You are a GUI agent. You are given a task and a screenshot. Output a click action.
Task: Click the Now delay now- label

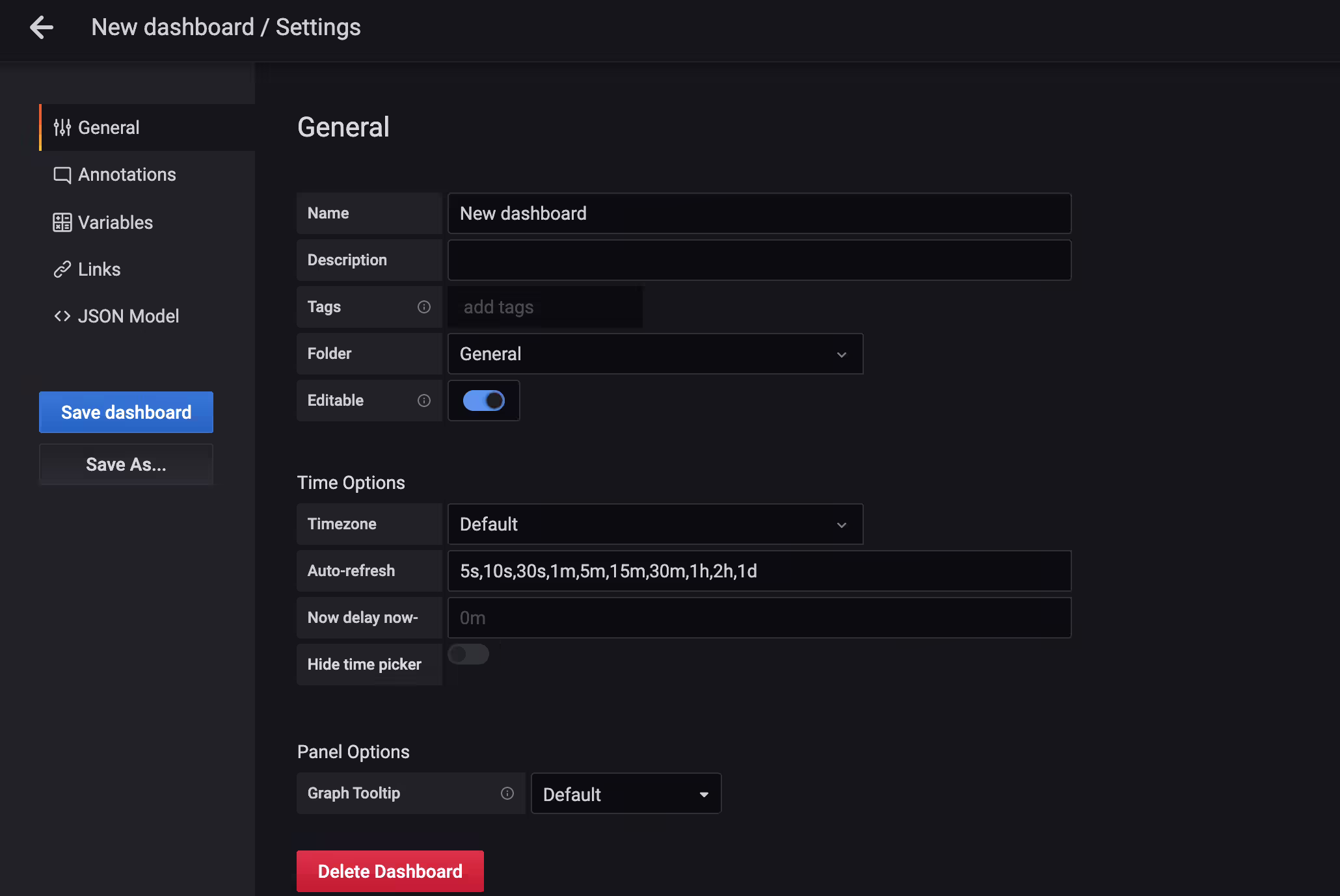(362, 618)
